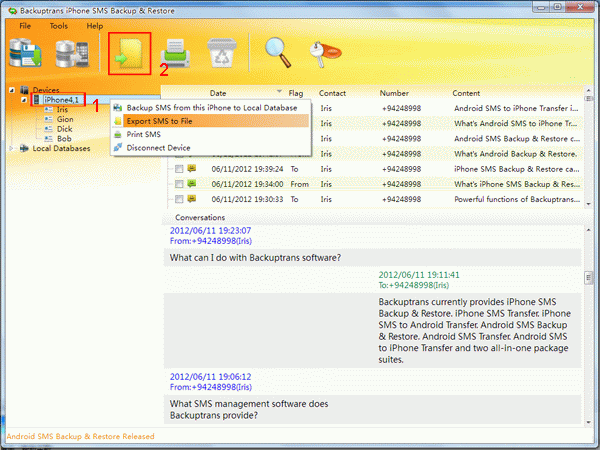Click the conversation pane scroll-down arrow
The image size is (600, 450).
coord(589,422)
